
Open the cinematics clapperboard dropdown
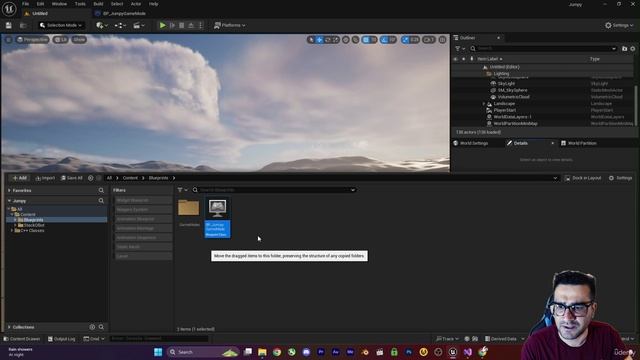click(139, 25)
